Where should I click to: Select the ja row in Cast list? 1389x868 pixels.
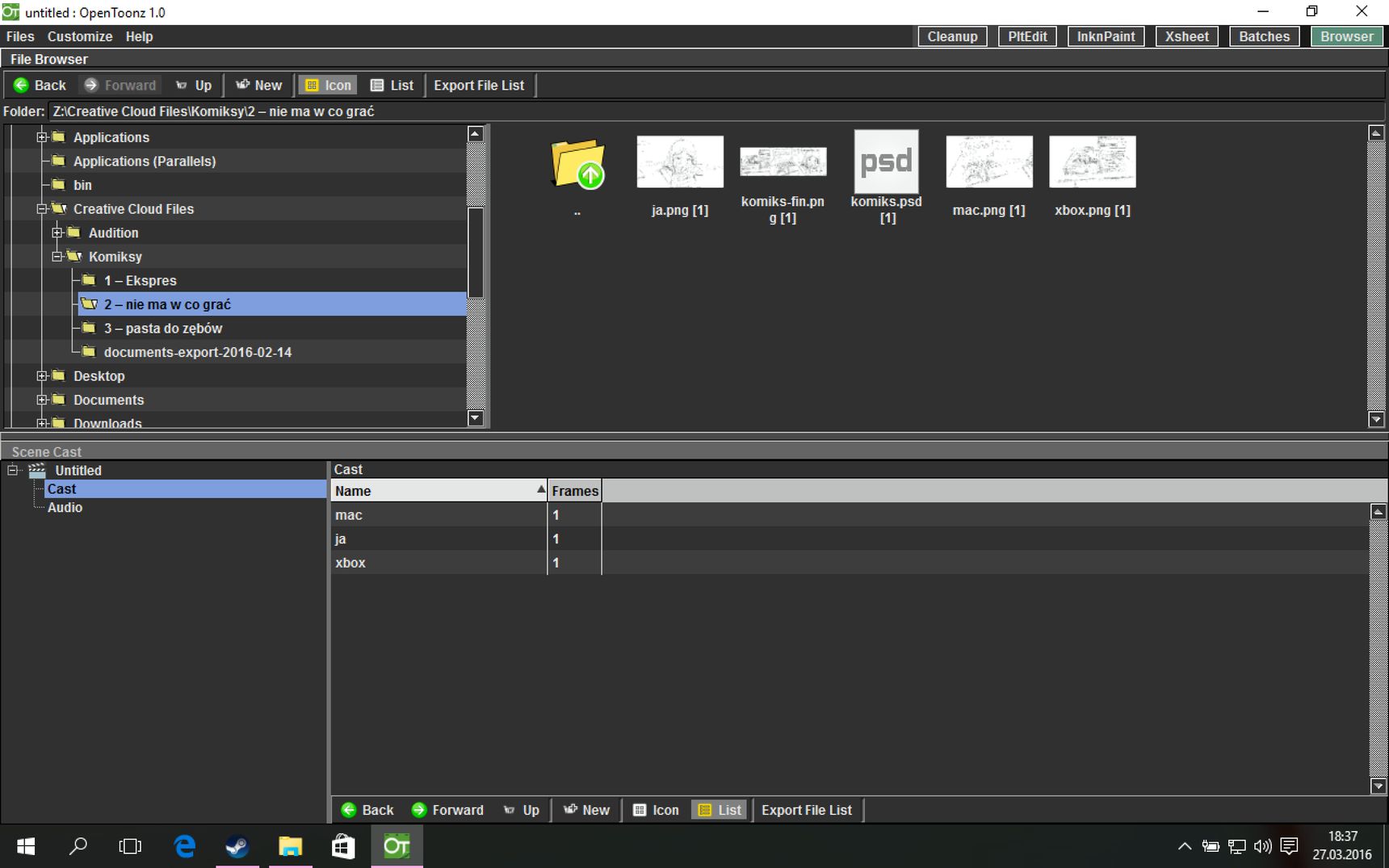tap(850, 539)
